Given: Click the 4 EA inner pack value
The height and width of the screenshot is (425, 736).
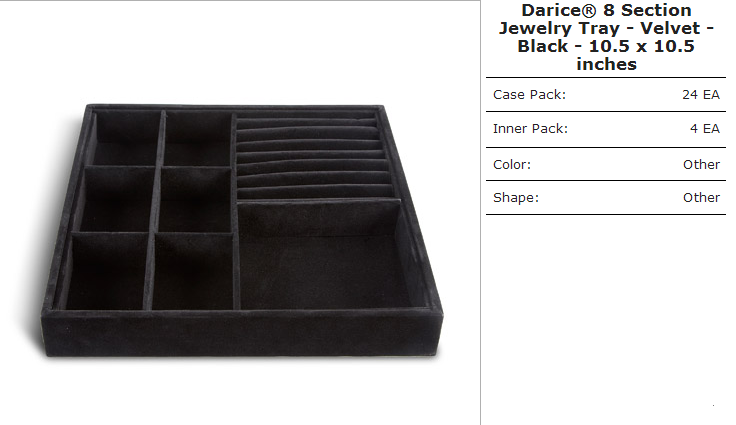Looking at the screenshot, I should click(x=705, y=129).
